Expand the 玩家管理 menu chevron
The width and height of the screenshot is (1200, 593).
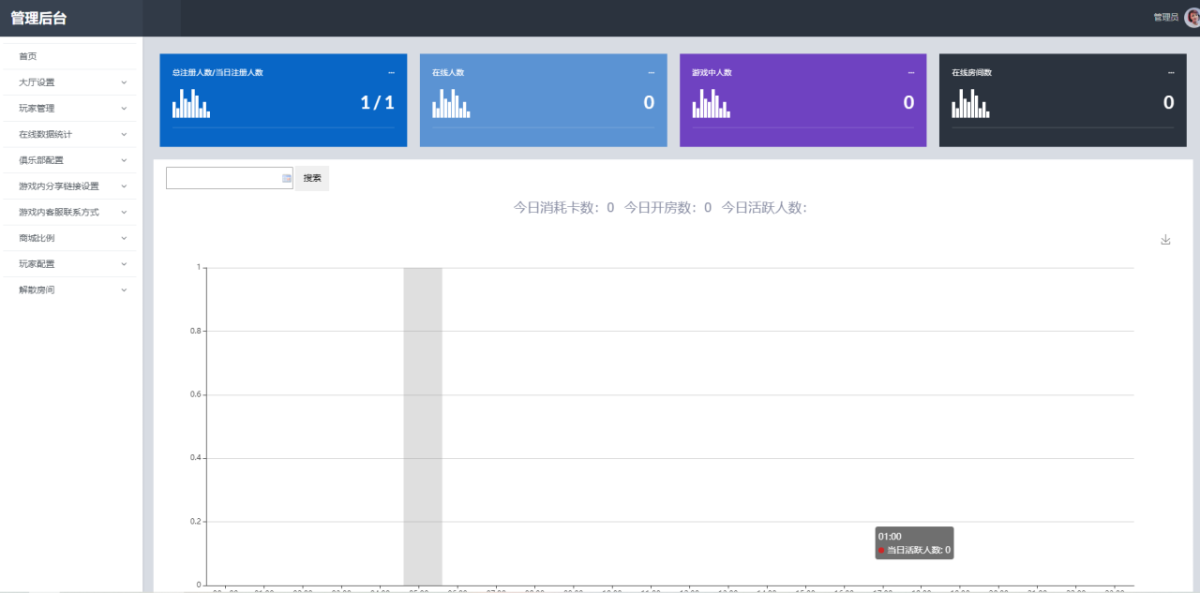[x=124, y=108]
